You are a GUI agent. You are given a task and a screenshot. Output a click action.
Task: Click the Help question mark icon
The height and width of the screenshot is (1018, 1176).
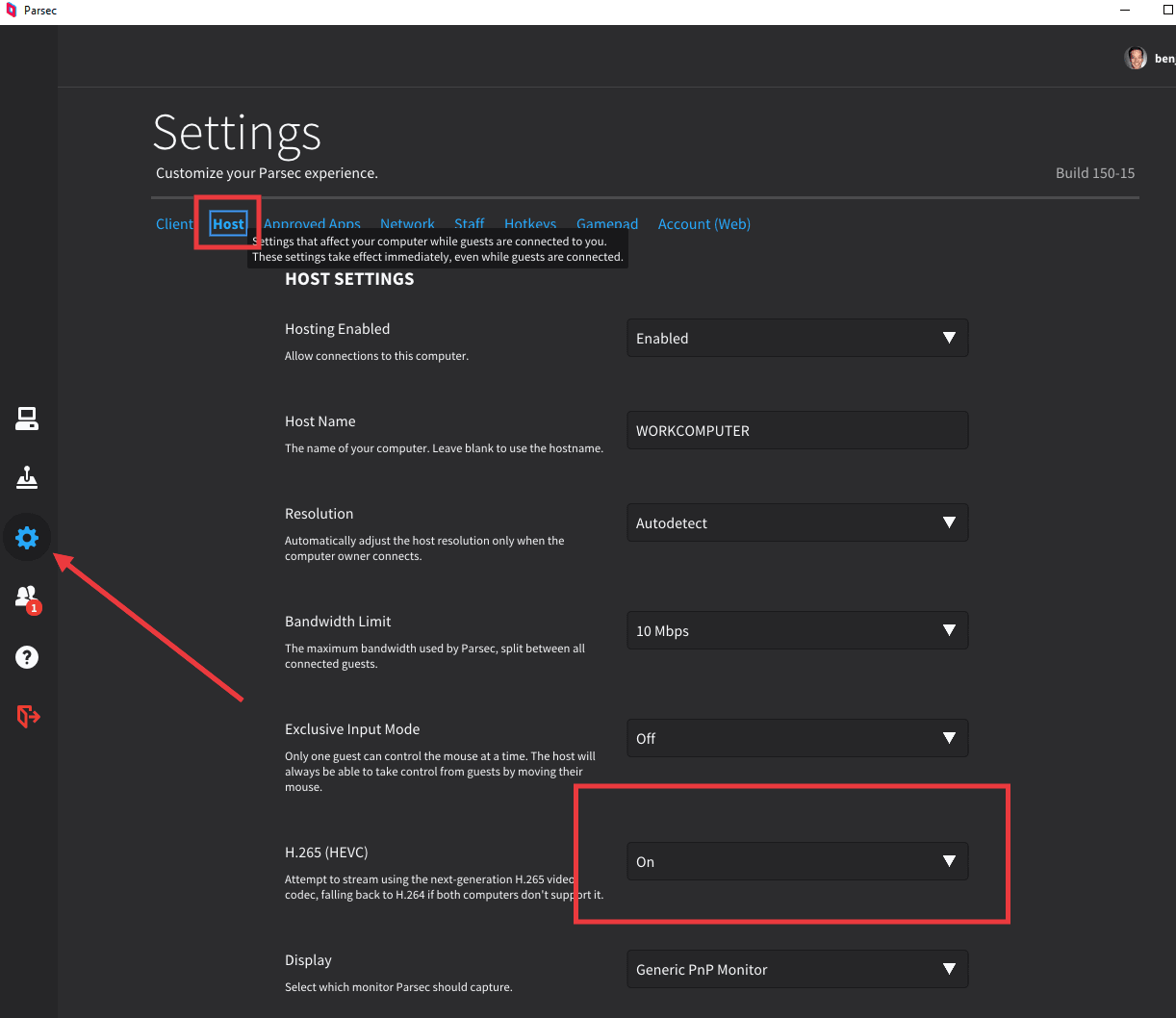(27, 657)
